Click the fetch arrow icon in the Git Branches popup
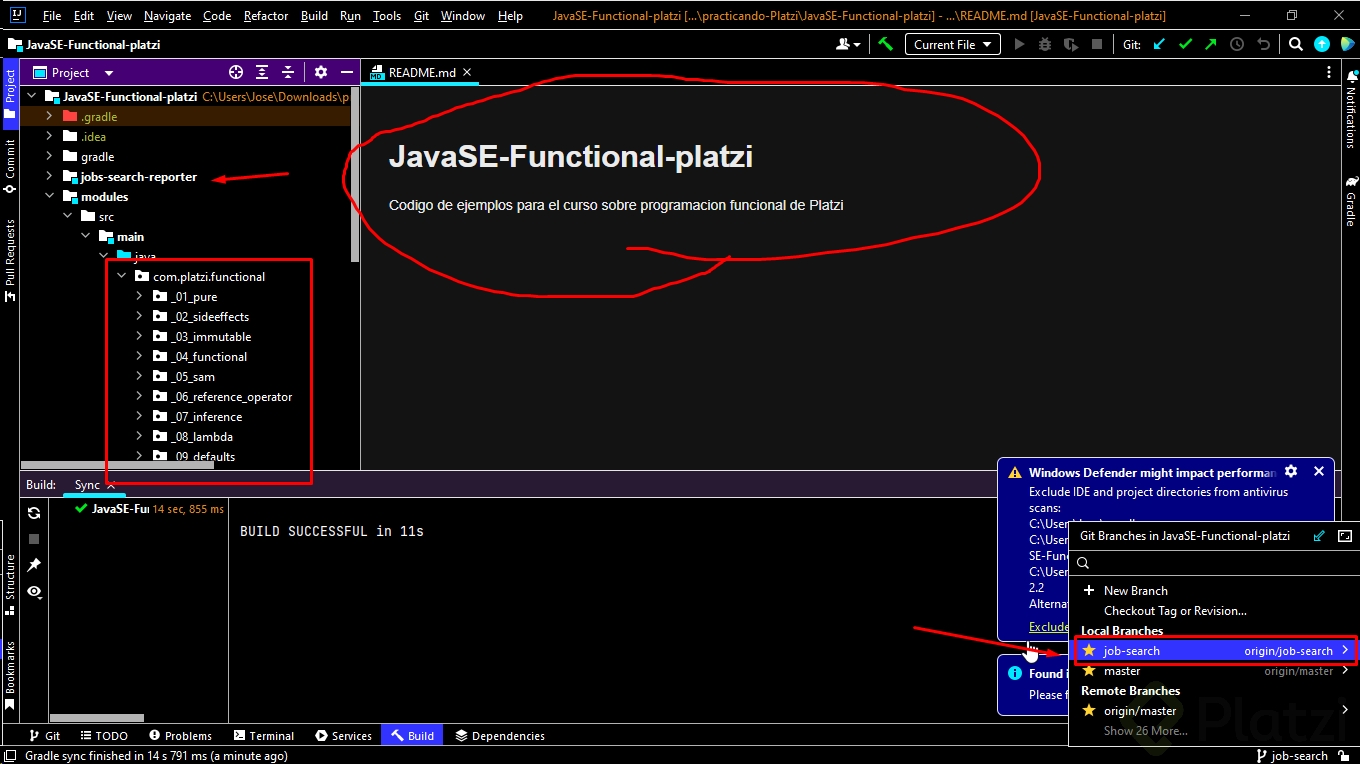The image size is (1360, 764). tap(1319, 536)
